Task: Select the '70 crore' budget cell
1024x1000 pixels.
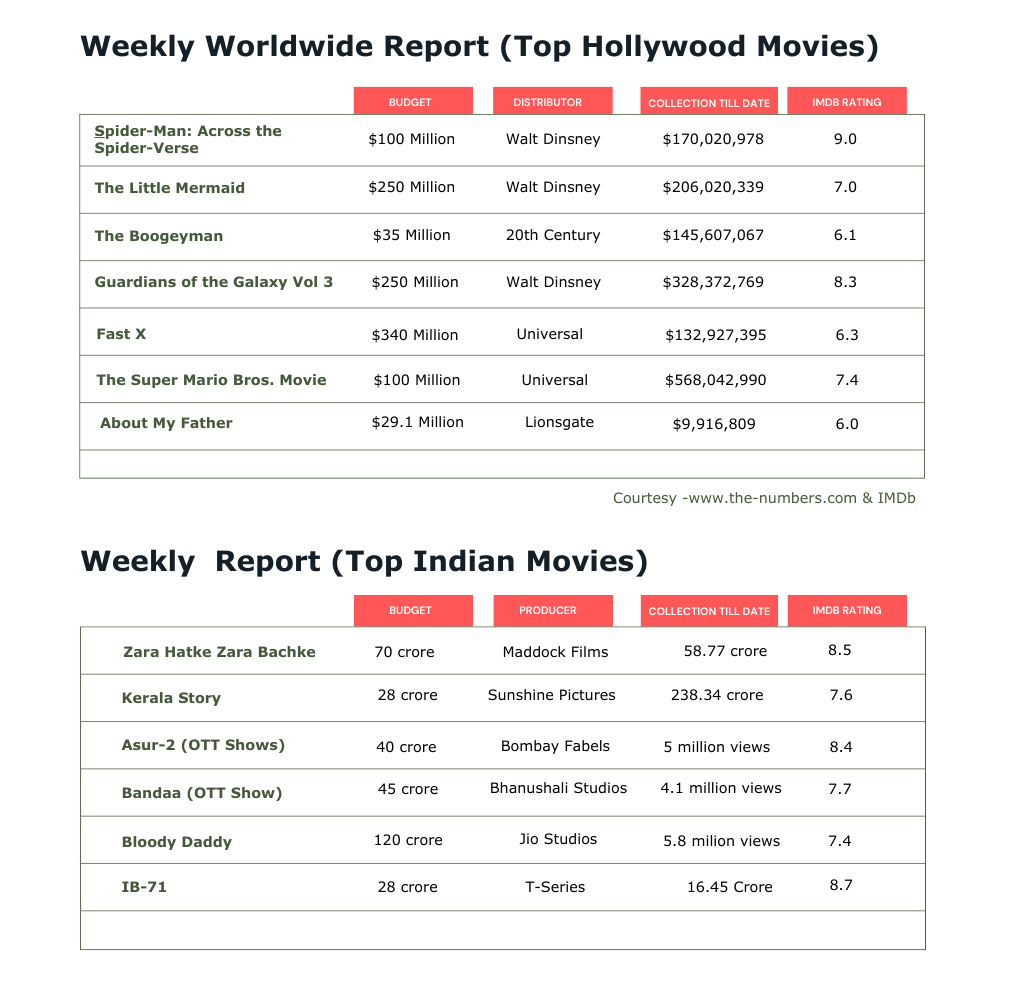Action: point(404,652)
